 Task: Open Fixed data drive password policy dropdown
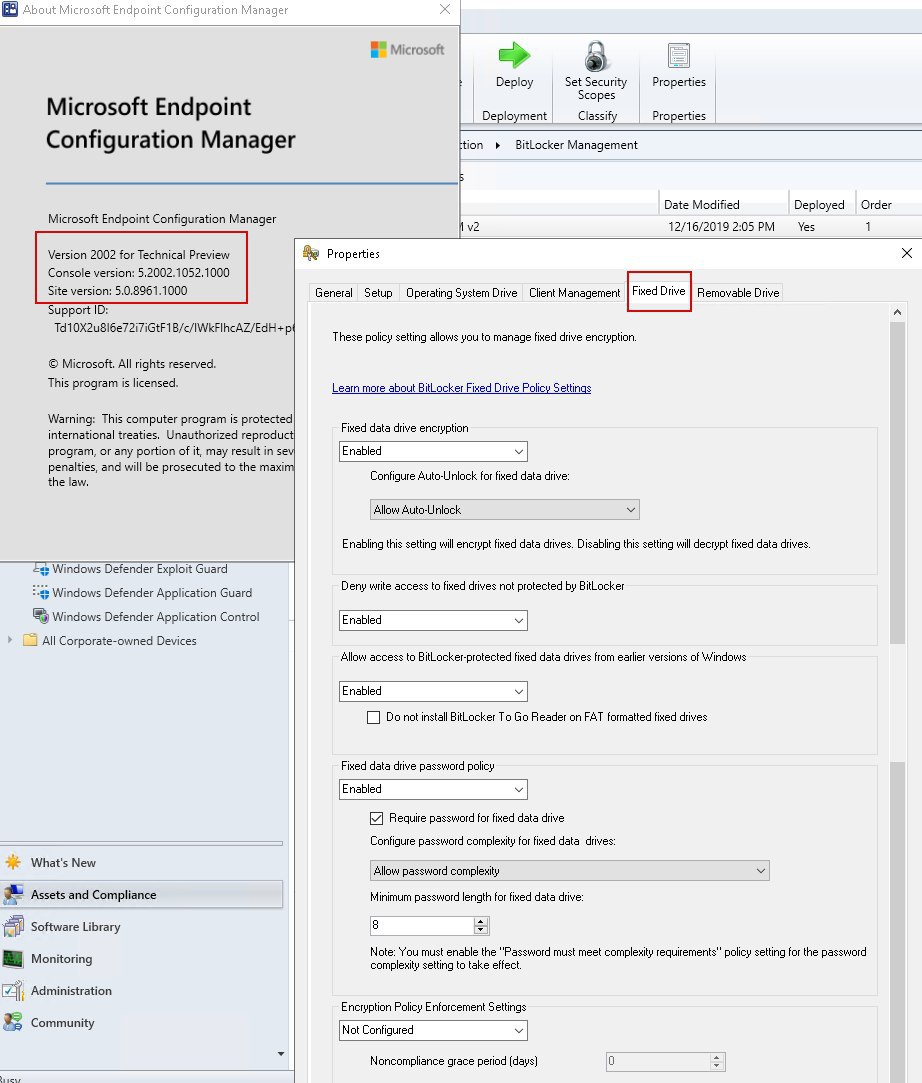point(433,789)
